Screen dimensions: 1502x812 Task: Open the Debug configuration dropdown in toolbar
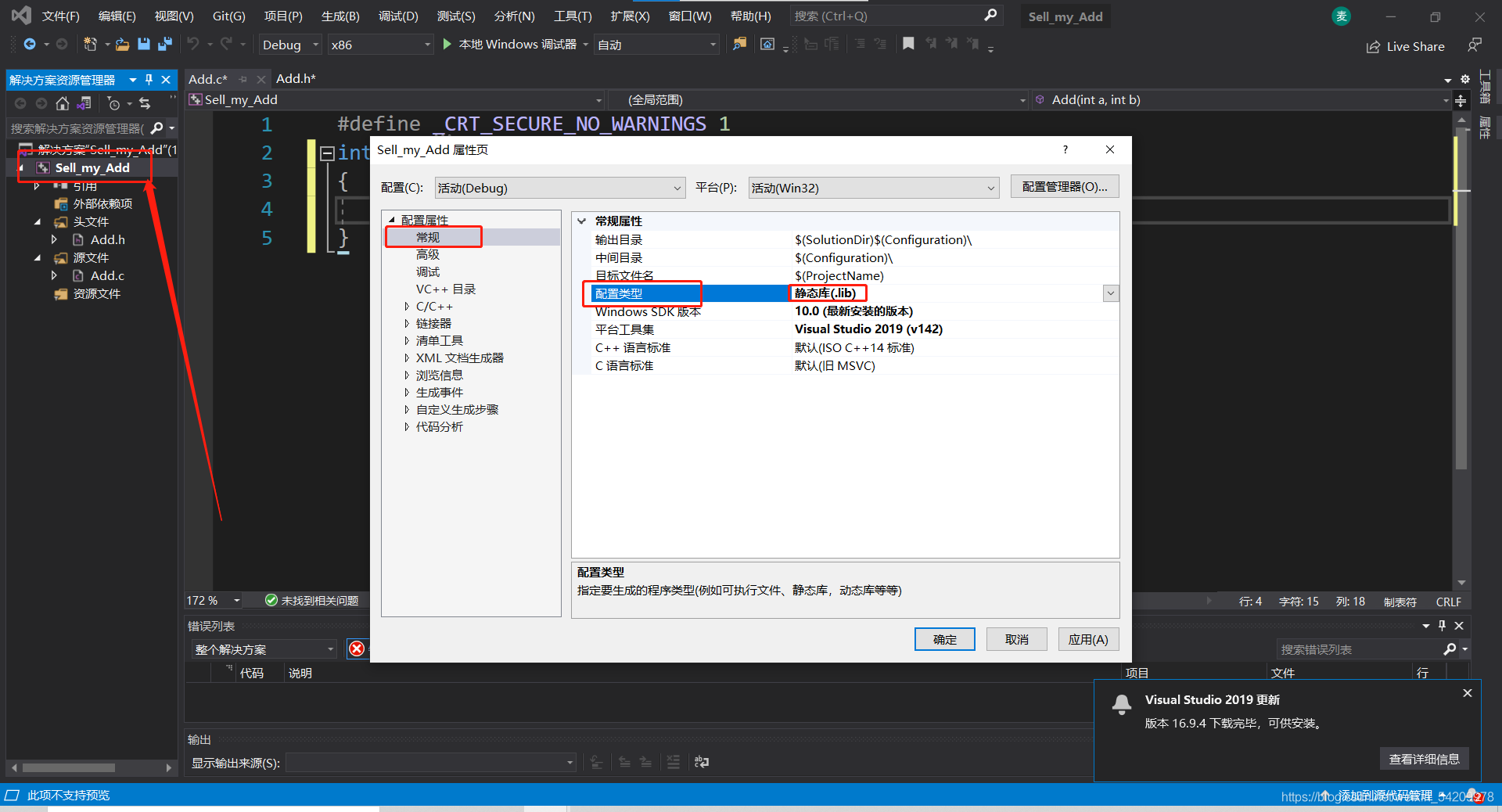coord(289,45)
